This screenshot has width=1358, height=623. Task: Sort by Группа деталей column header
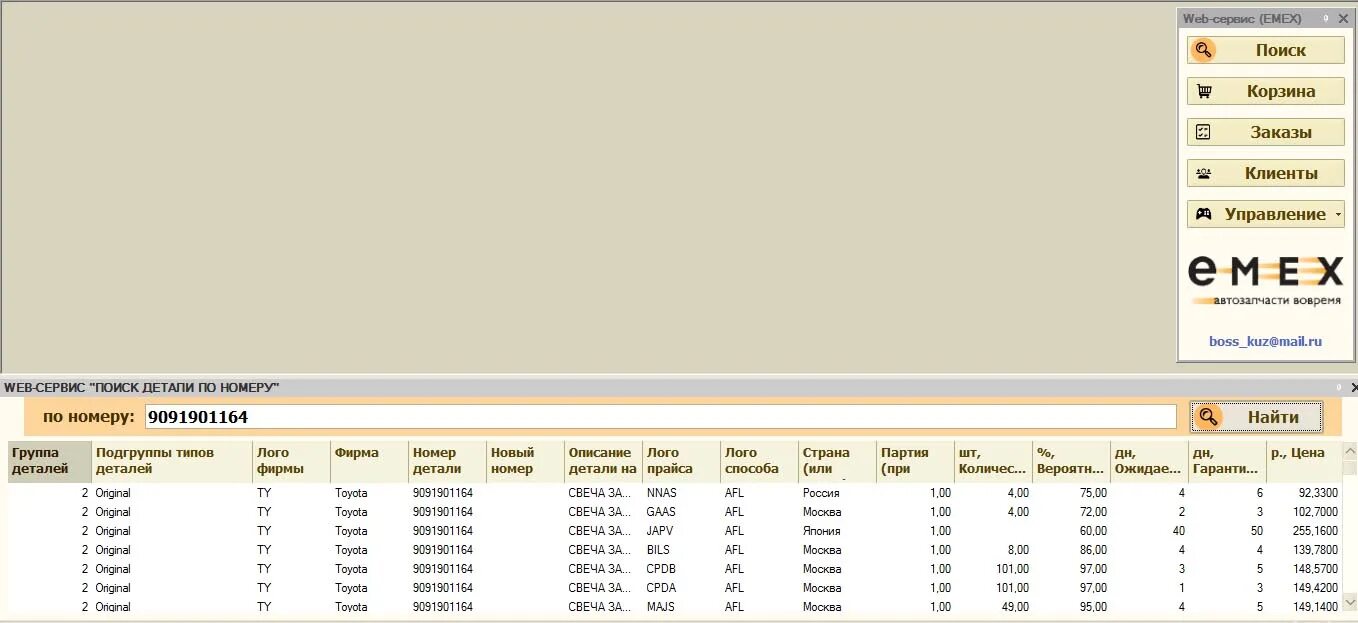pos(49,461)
